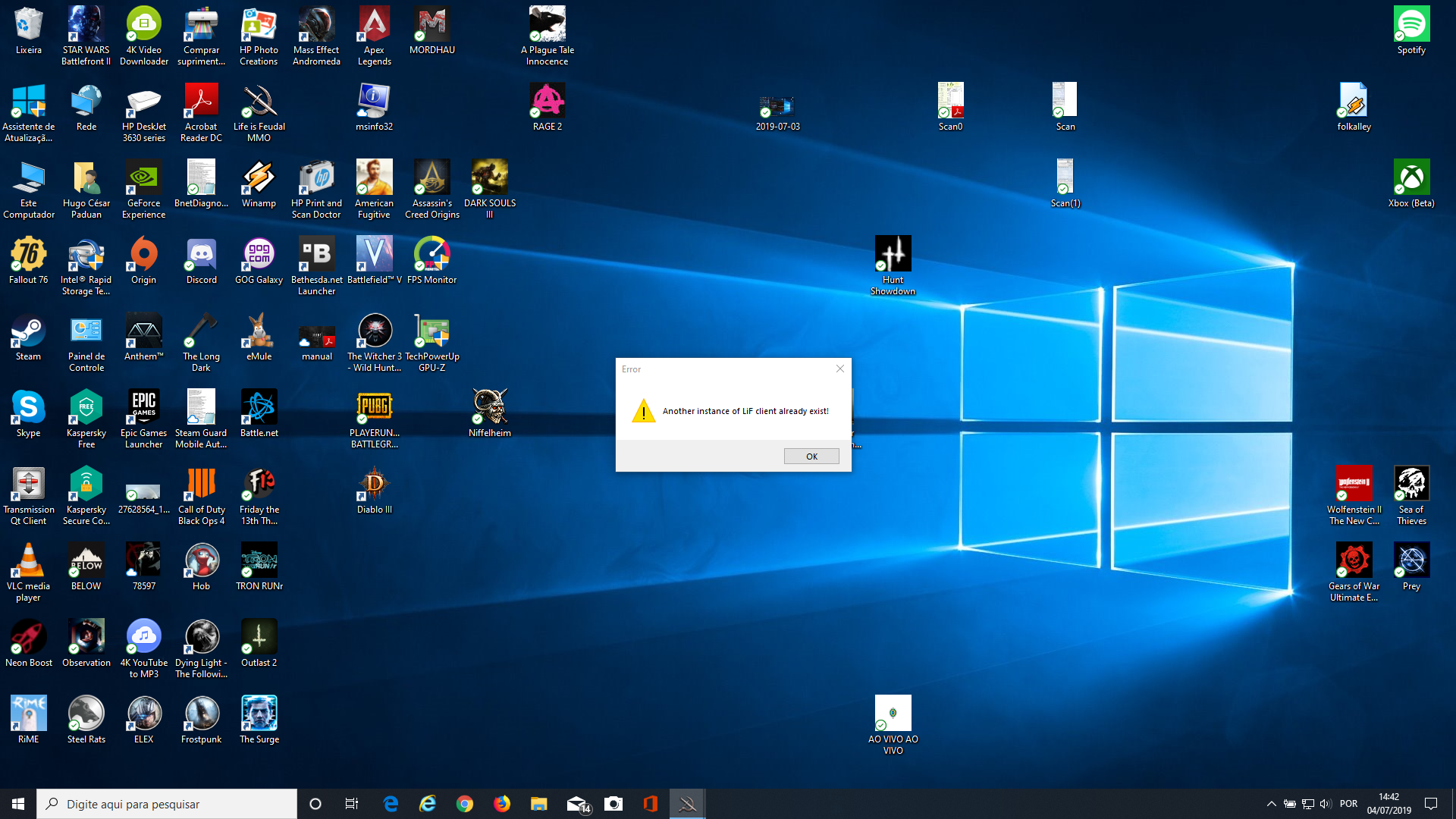Select the FPS Monitor icon
This screenshot has width=1456, height=819.
[432, 262]
